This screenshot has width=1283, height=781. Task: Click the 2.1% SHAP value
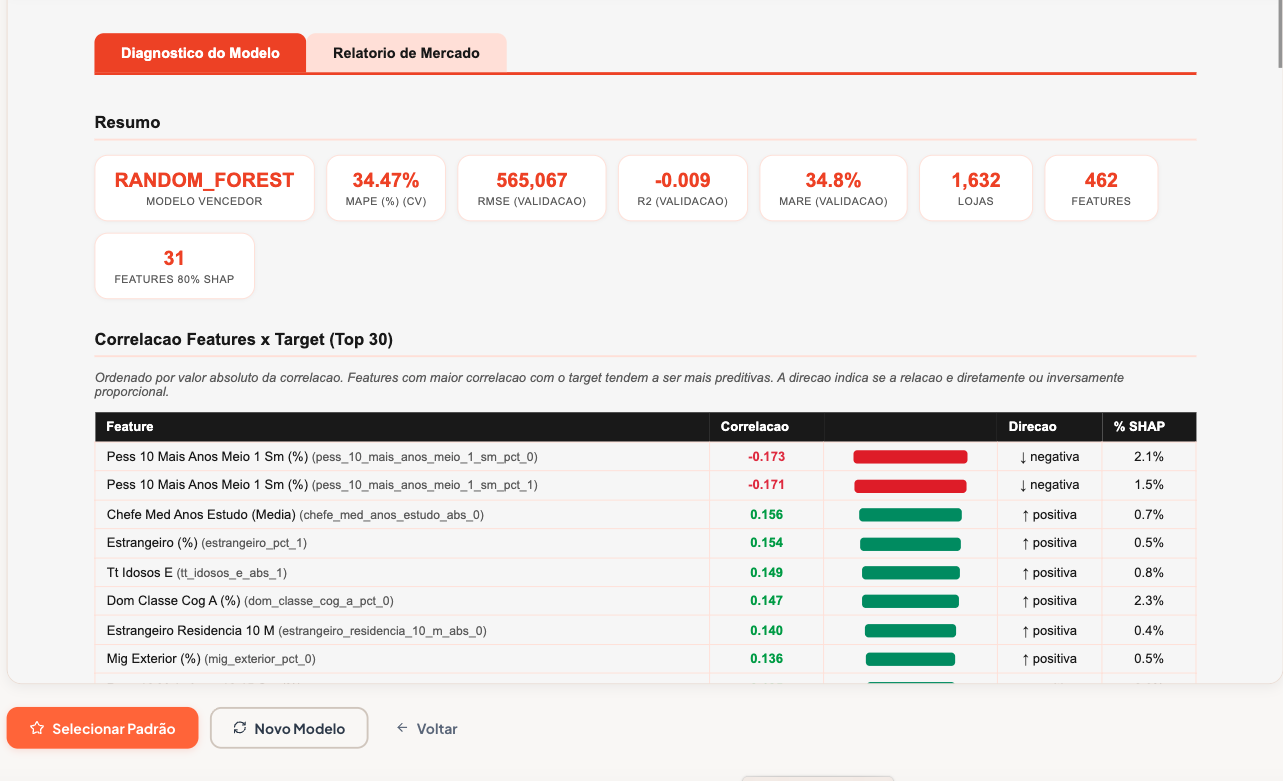(1149, 457)
